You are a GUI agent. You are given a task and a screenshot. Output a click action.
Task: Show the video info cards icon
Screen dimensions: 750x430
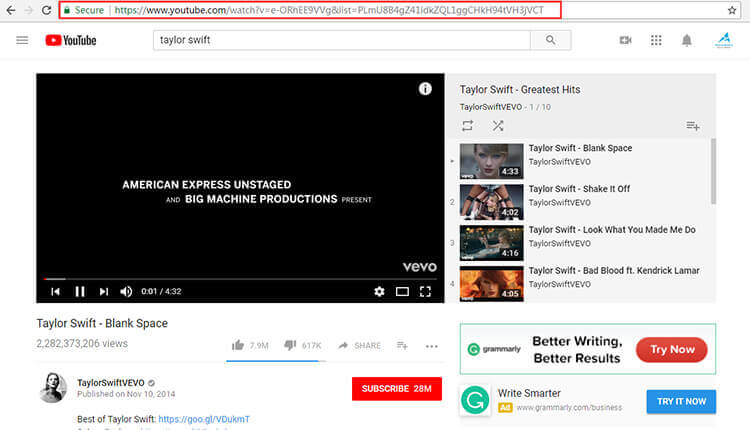425,88
